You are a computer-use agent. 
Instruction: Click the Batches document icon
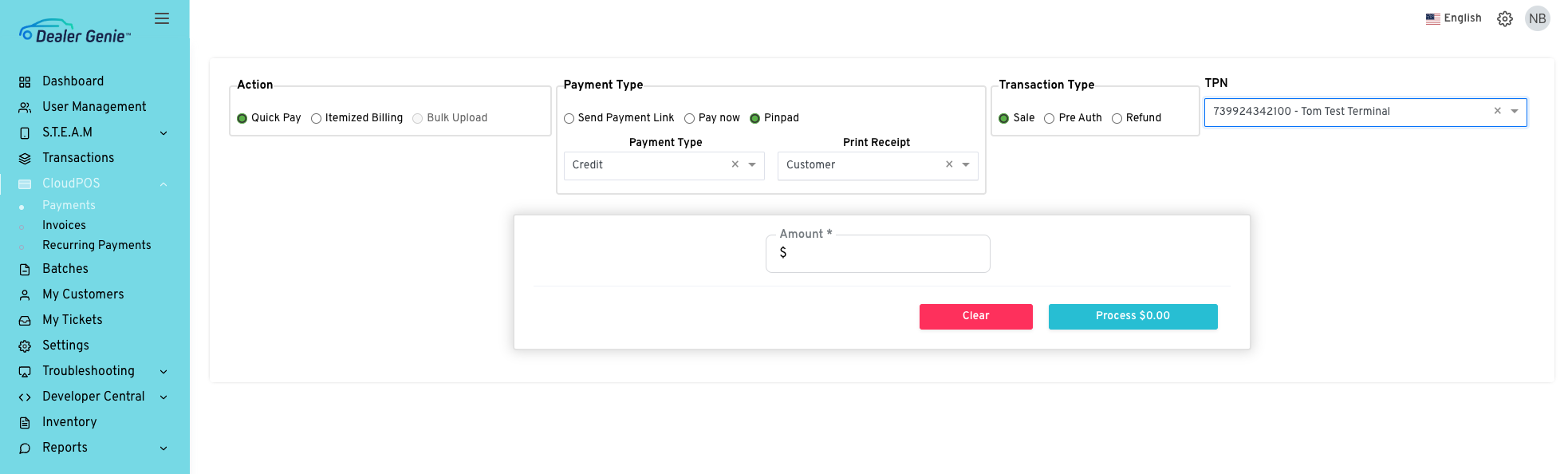pos(25,269)
